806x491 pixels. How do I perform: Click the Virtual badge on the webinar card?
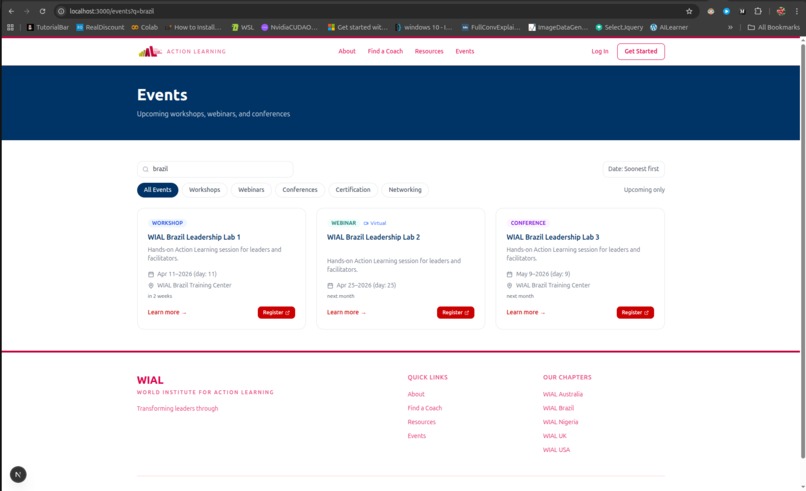coord(375,223)
